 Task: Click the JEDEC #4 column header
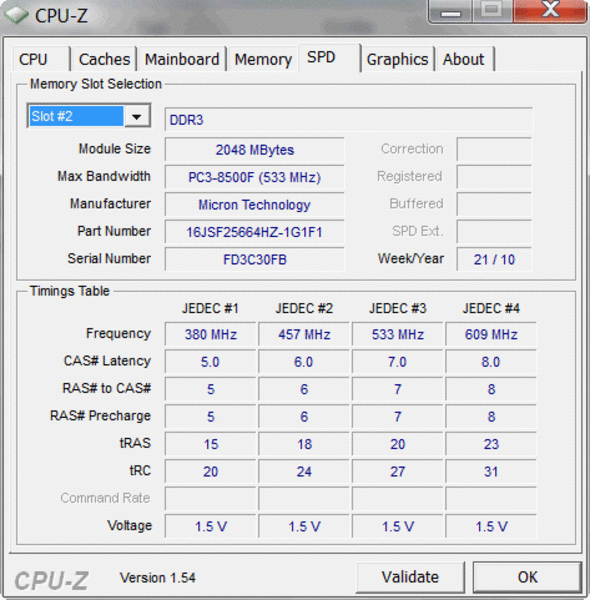tap(491, 308)
